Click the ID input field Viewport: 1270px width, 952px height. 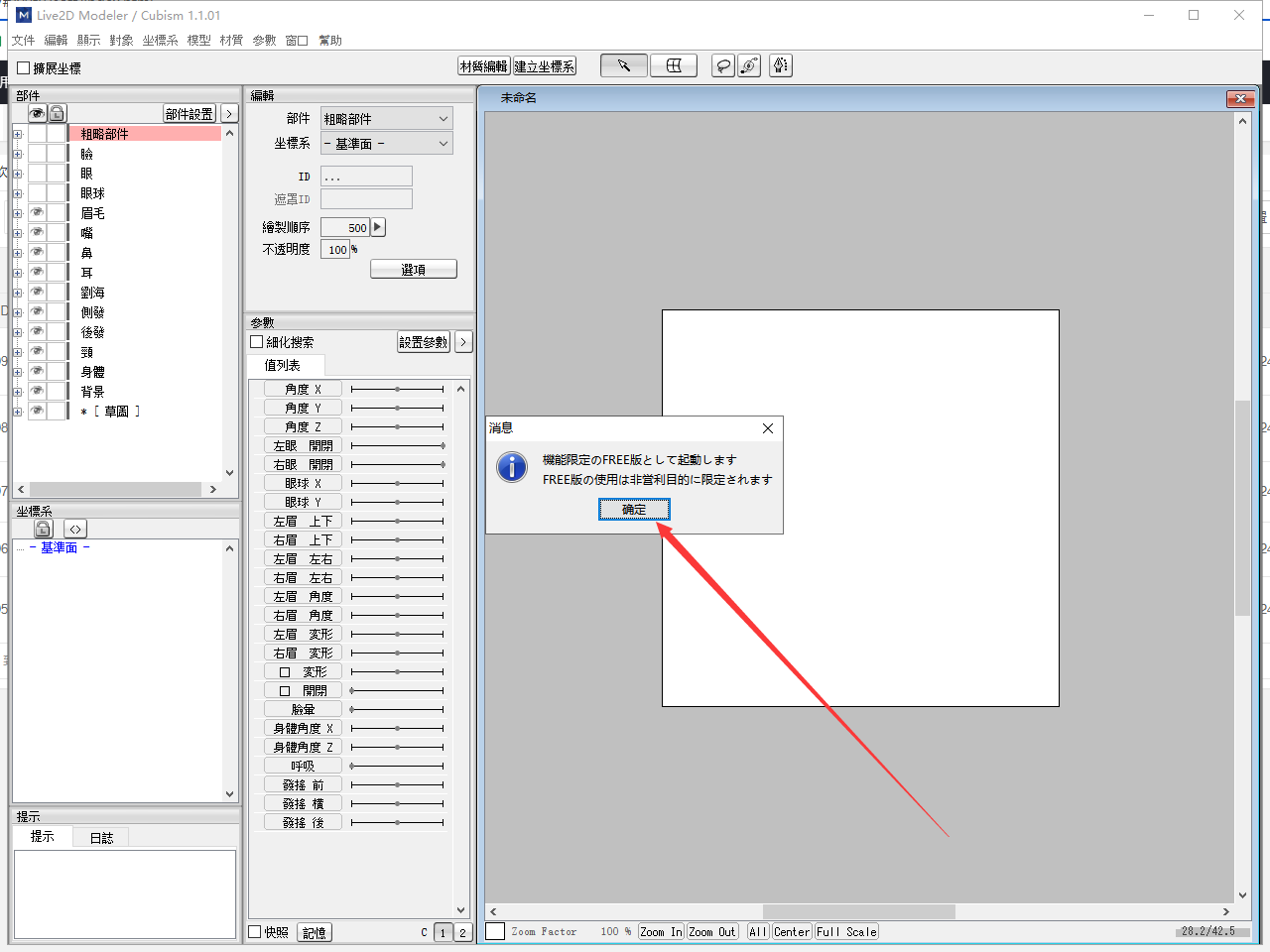(x=366, y=177)
